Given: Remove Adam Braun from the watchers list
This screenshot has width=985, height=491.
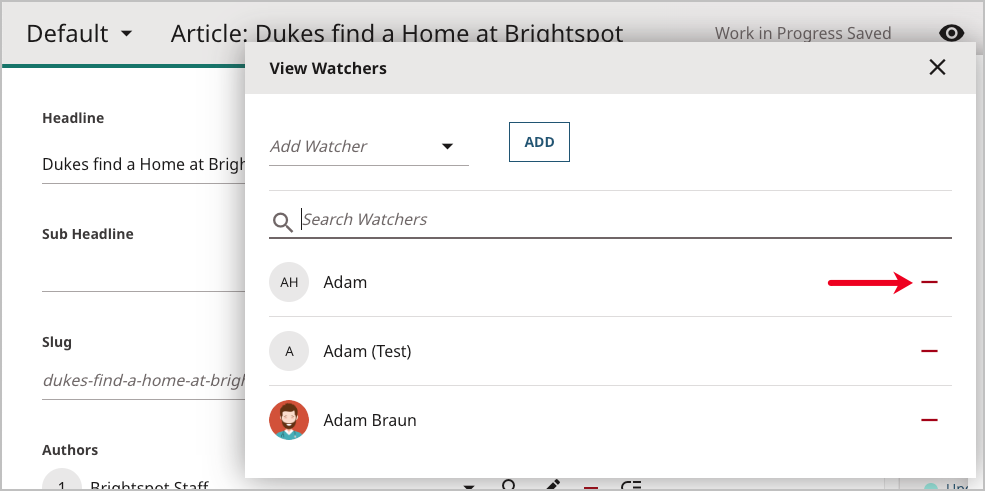Looking at the screenshot, I should [x=929, y=420].
